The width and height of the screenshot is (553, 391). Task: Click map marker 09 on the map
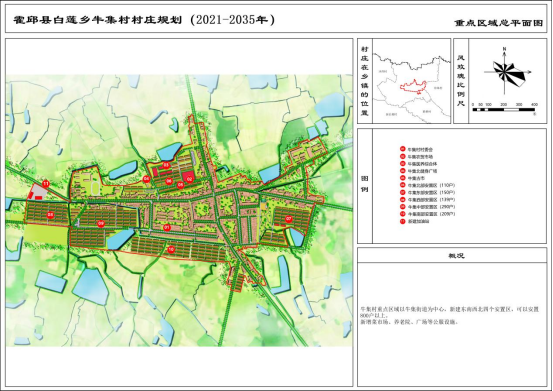(101, 223)
